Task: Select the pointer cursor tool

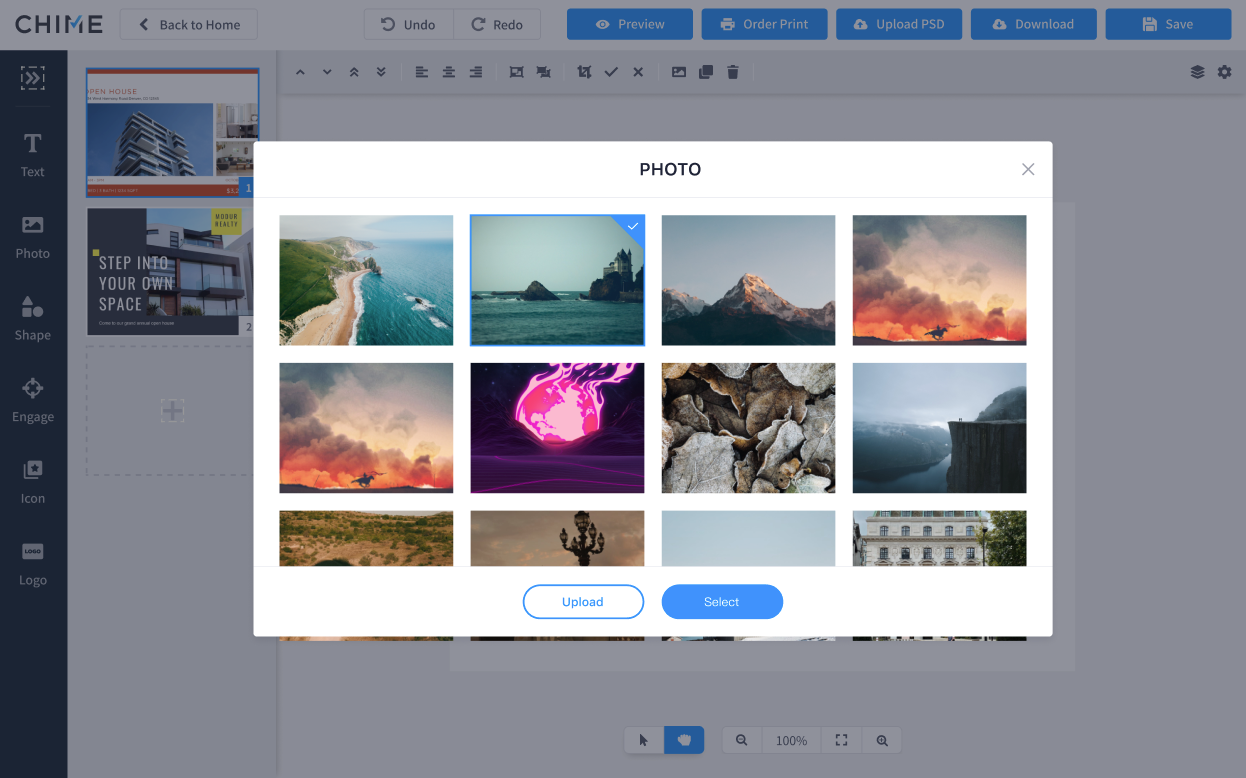Action: click(x=643, y=740)
